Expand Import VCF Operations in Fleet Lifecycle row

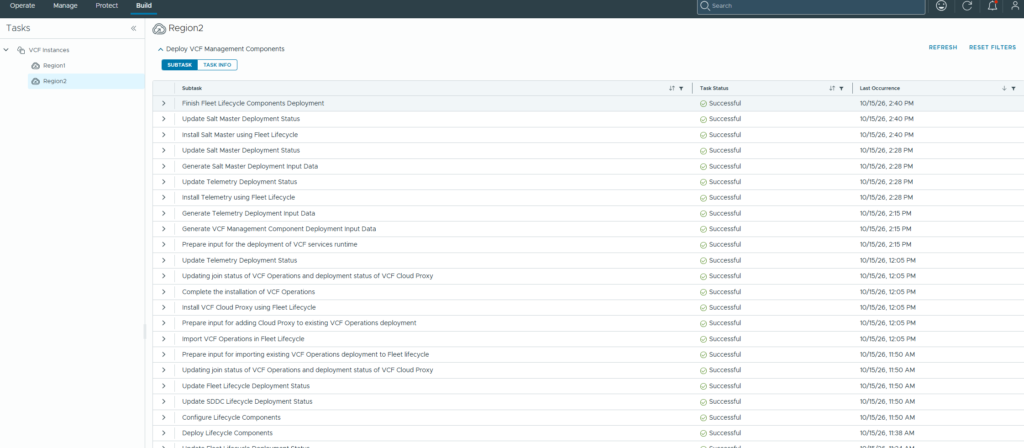[163, 339]
